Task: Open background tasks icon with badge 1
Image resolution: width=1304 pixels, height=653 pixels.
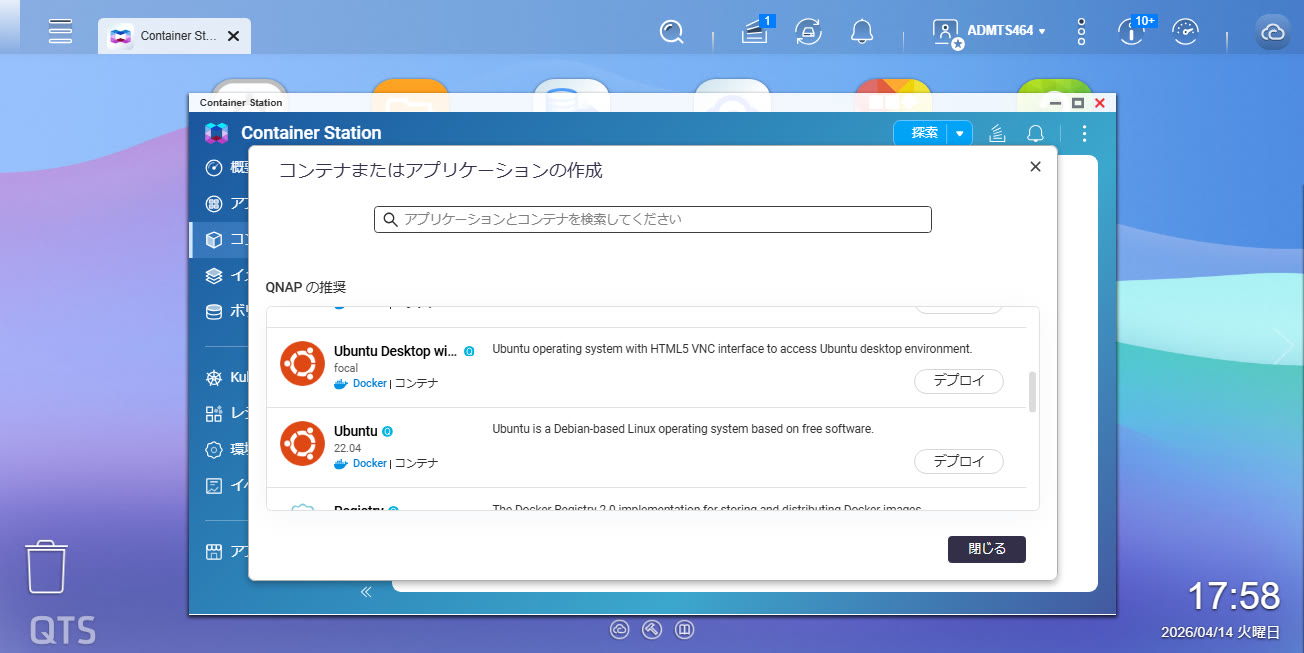Action: coord(754,32)
